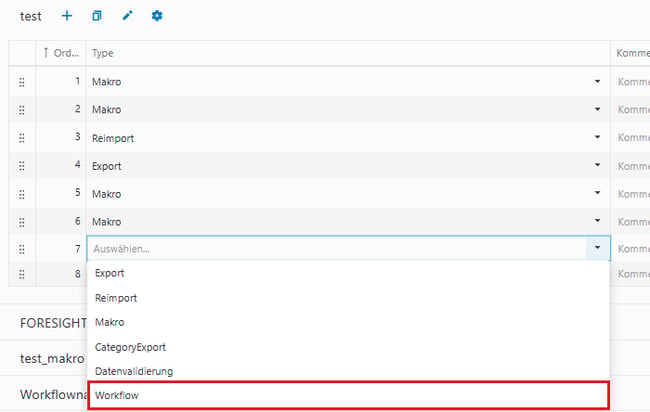Image resolution: width=650 pixels, height=412 pixels.
Task: Click the Auswählen... input in row 7
Action: [336, 249]
